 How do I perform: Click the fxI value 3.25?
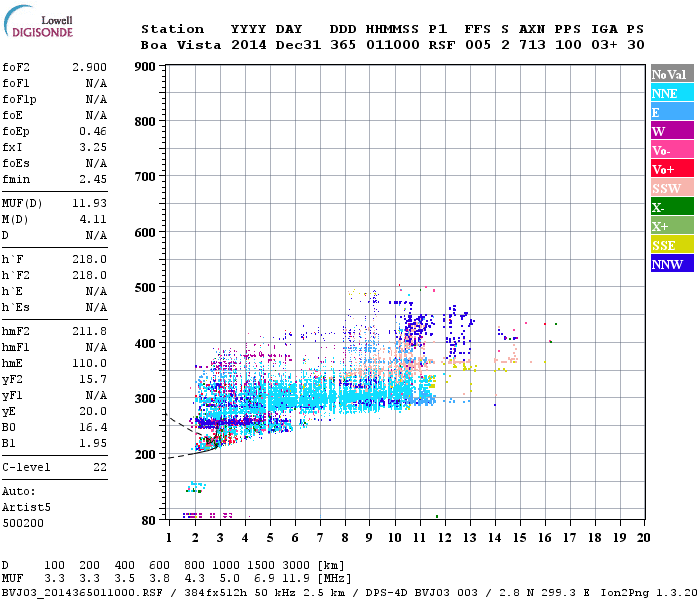(93, 147)
